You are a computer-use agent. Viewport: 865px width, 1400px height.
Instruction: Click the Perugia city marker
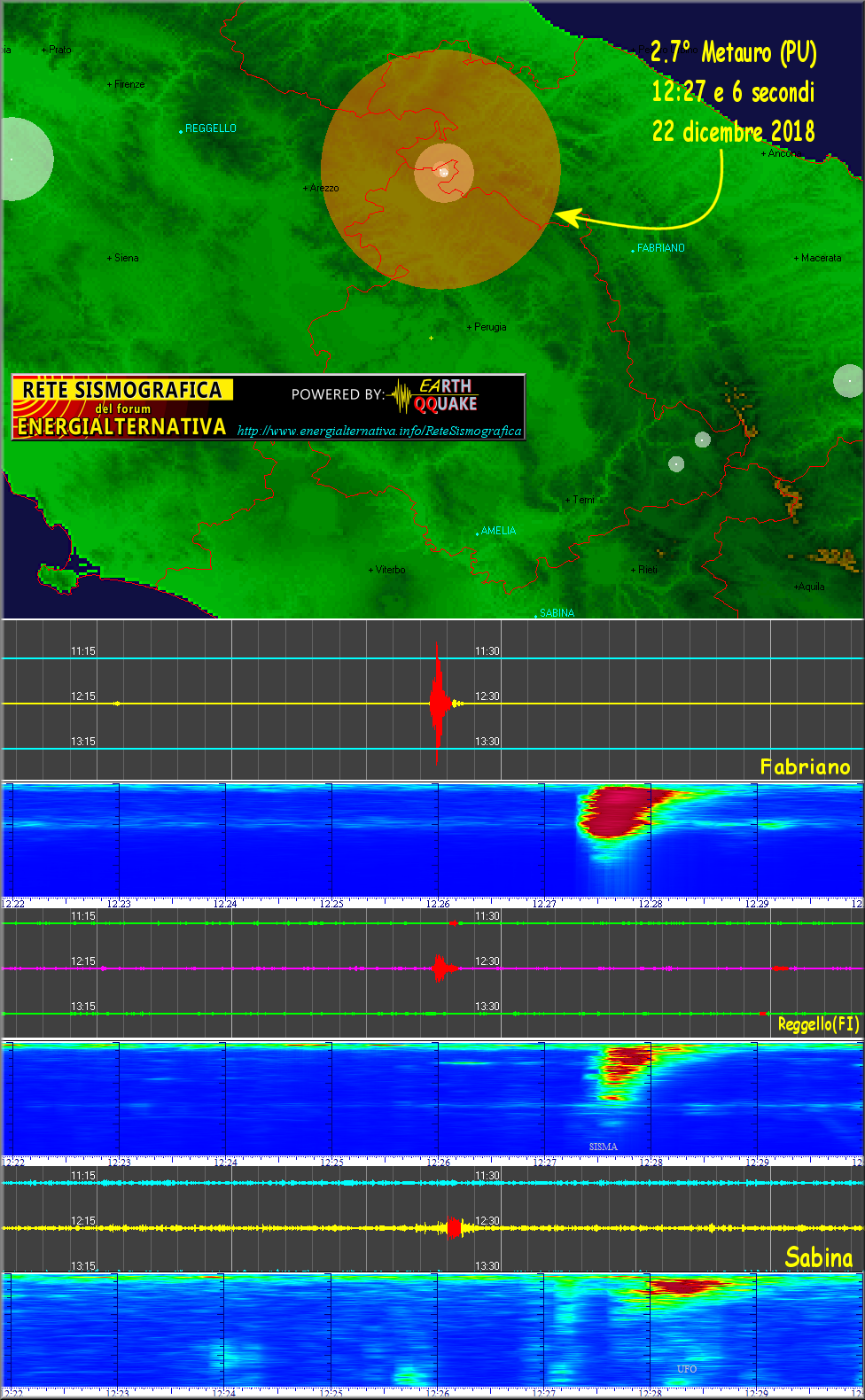point(469,327)
